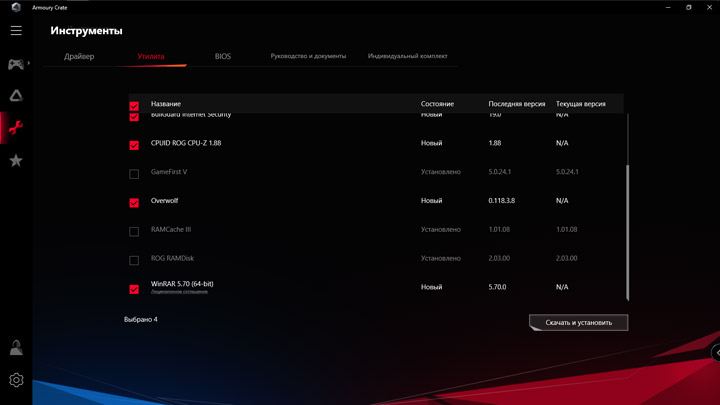Open the settings gear icon
This screenshot has width=720, height=405.
[x=16, y=380]
